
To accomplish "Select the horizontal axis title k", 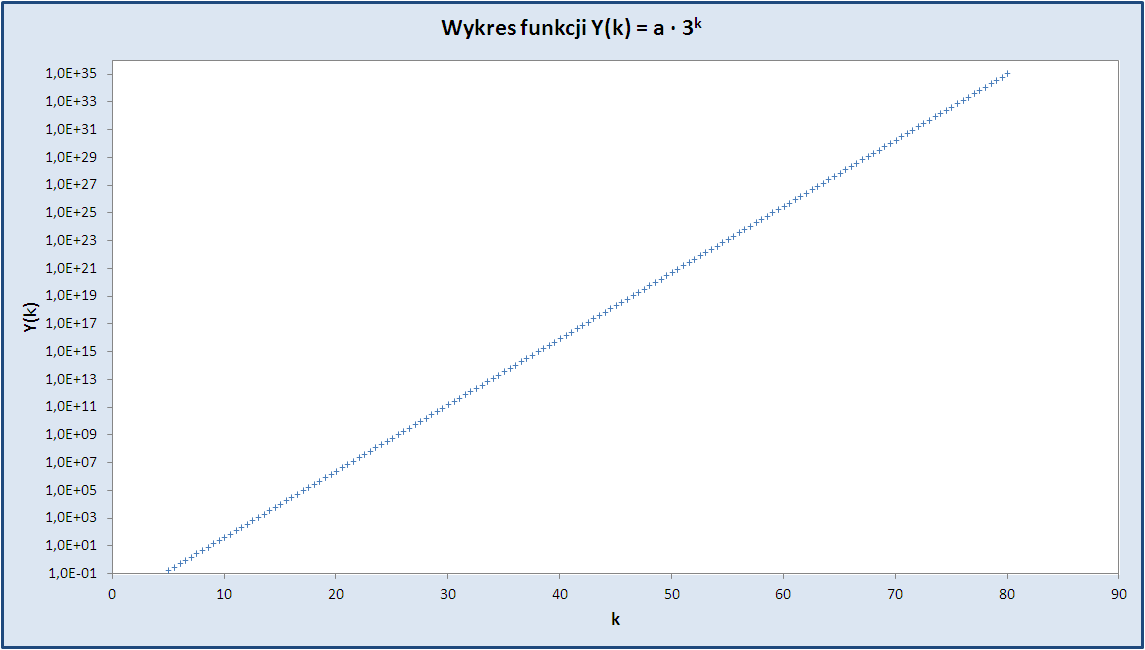I will click(616, 620).
